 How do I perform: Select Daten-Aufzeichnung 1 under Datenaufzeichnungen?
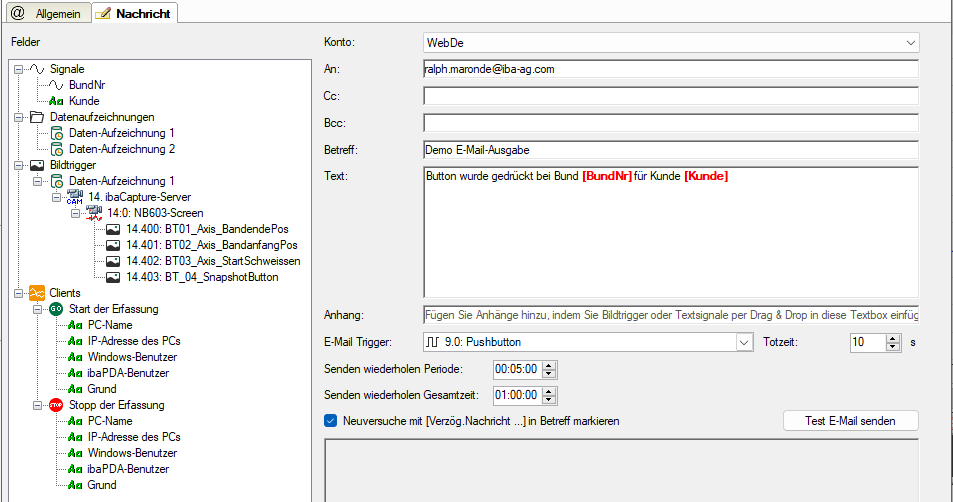(x=122, y=133)
